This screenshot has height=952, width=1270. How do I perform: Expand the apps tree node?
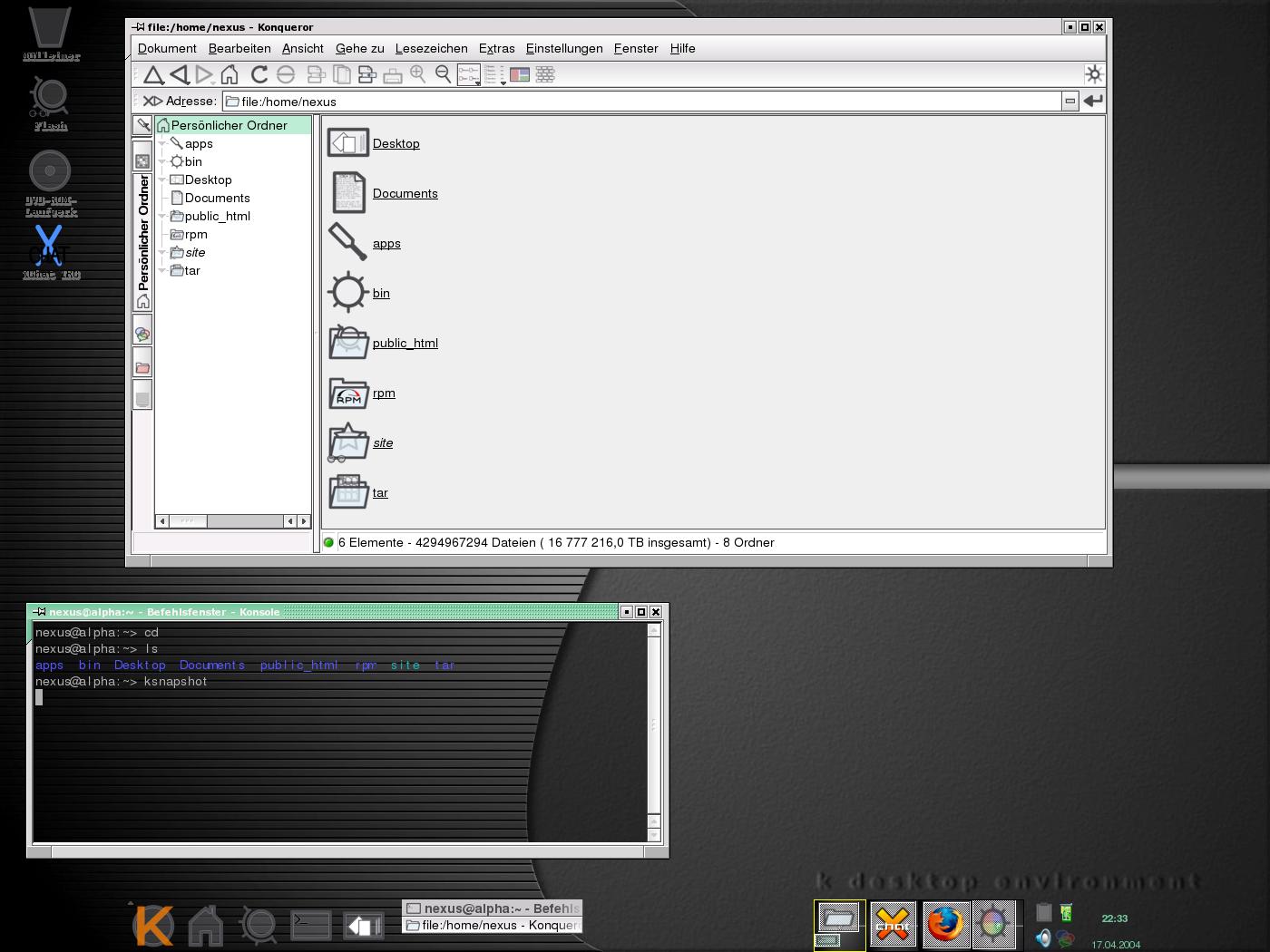[x=162, y=143]
